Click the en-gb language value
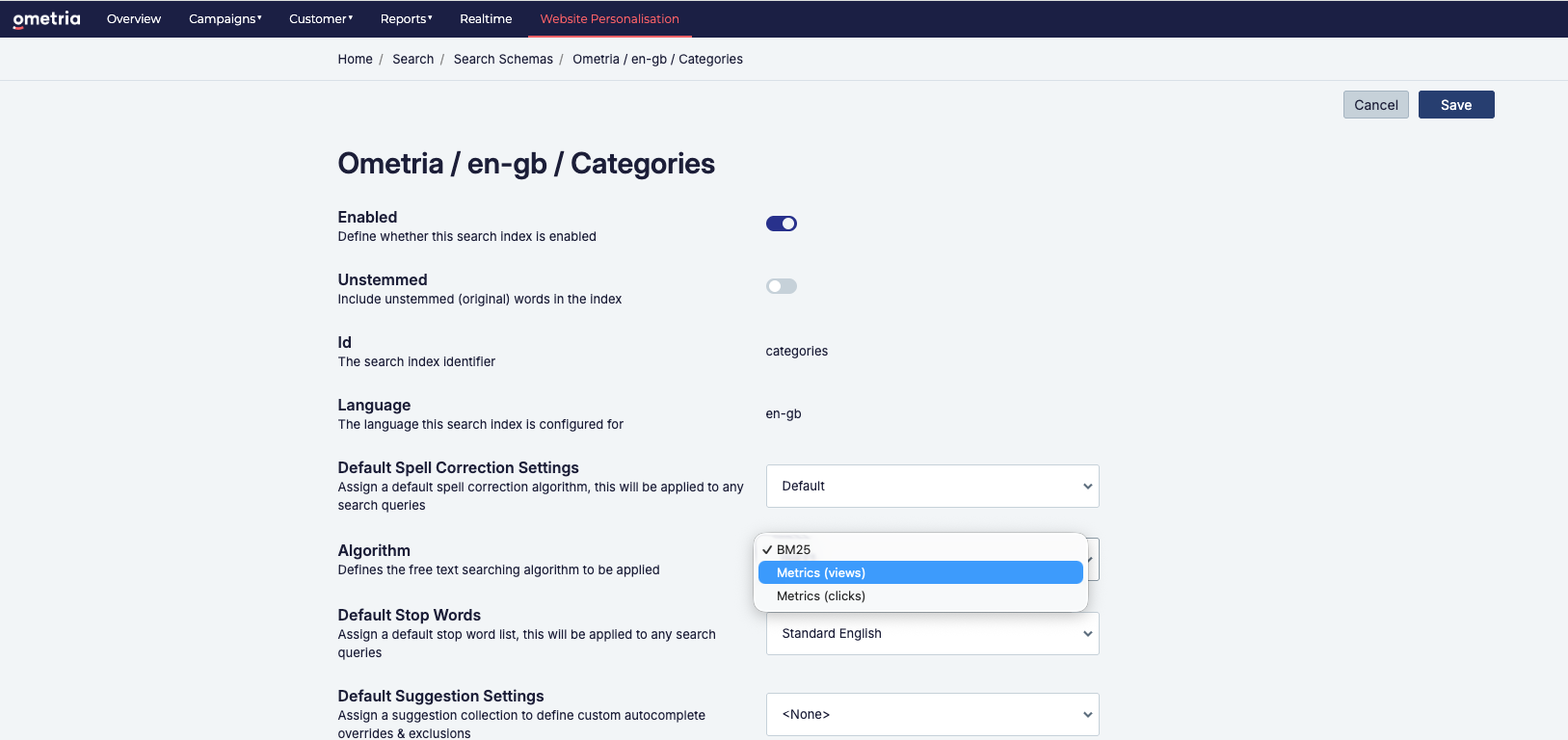 click(784, 413)
